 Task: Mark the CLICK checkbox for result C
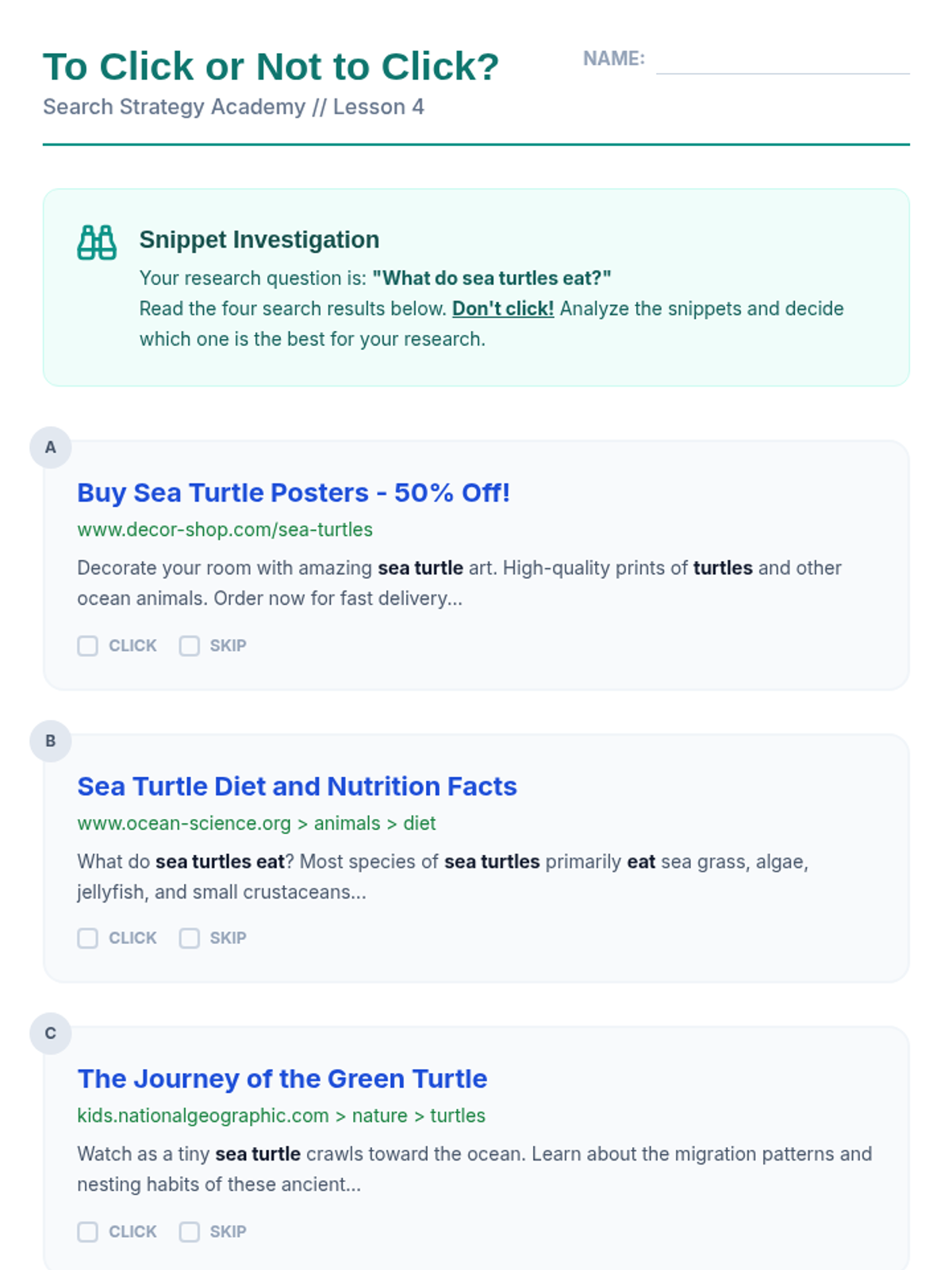click(88, 1232)
